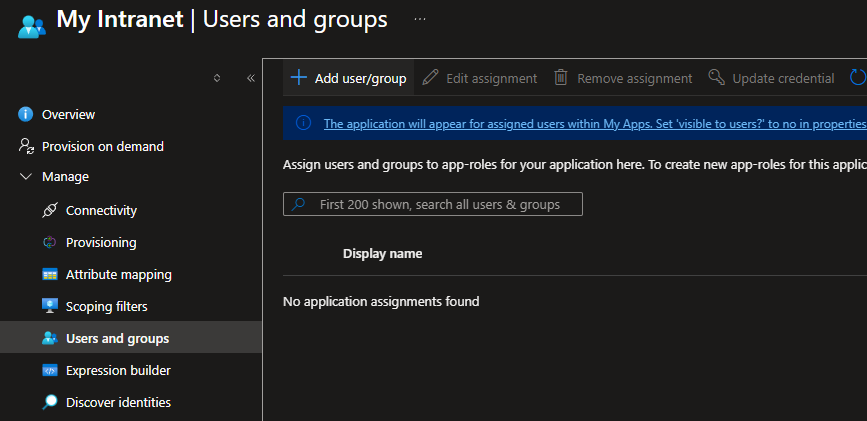Click the Add user/group button label

click(x=361, y=79)
